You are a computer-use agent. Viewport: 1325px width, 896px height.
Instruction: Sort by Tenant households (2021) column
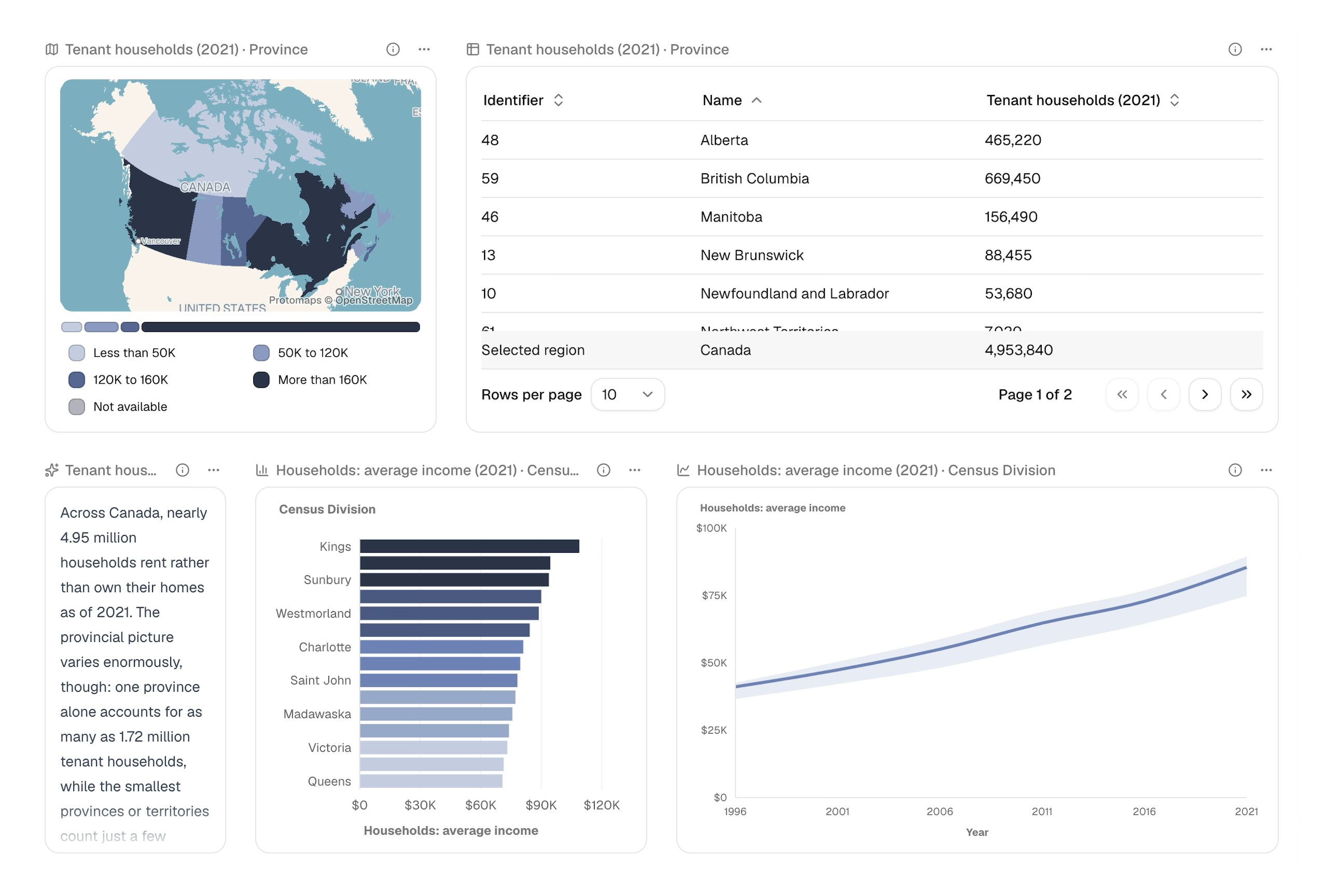pos(1083,100)
